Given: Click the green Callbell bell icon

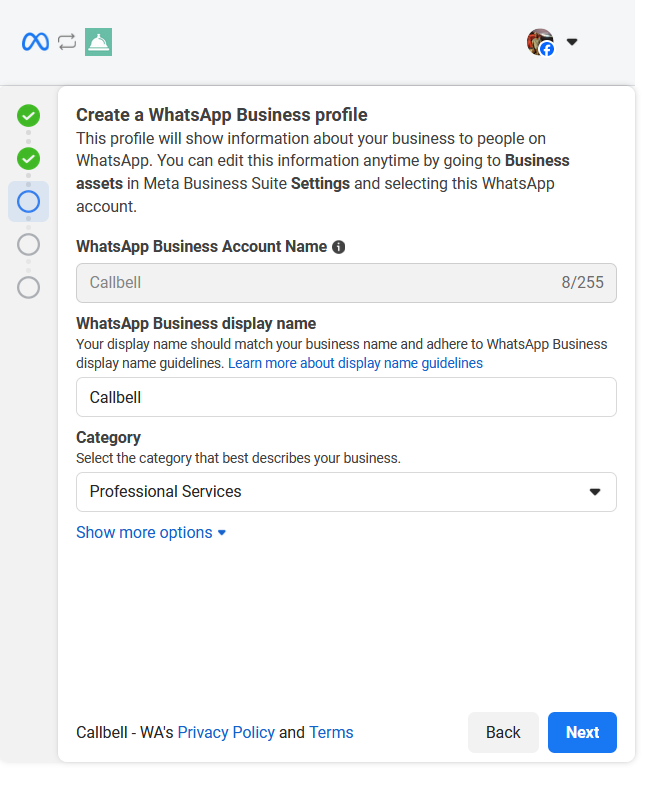Looking at the screenshot, I should point(99,42).
